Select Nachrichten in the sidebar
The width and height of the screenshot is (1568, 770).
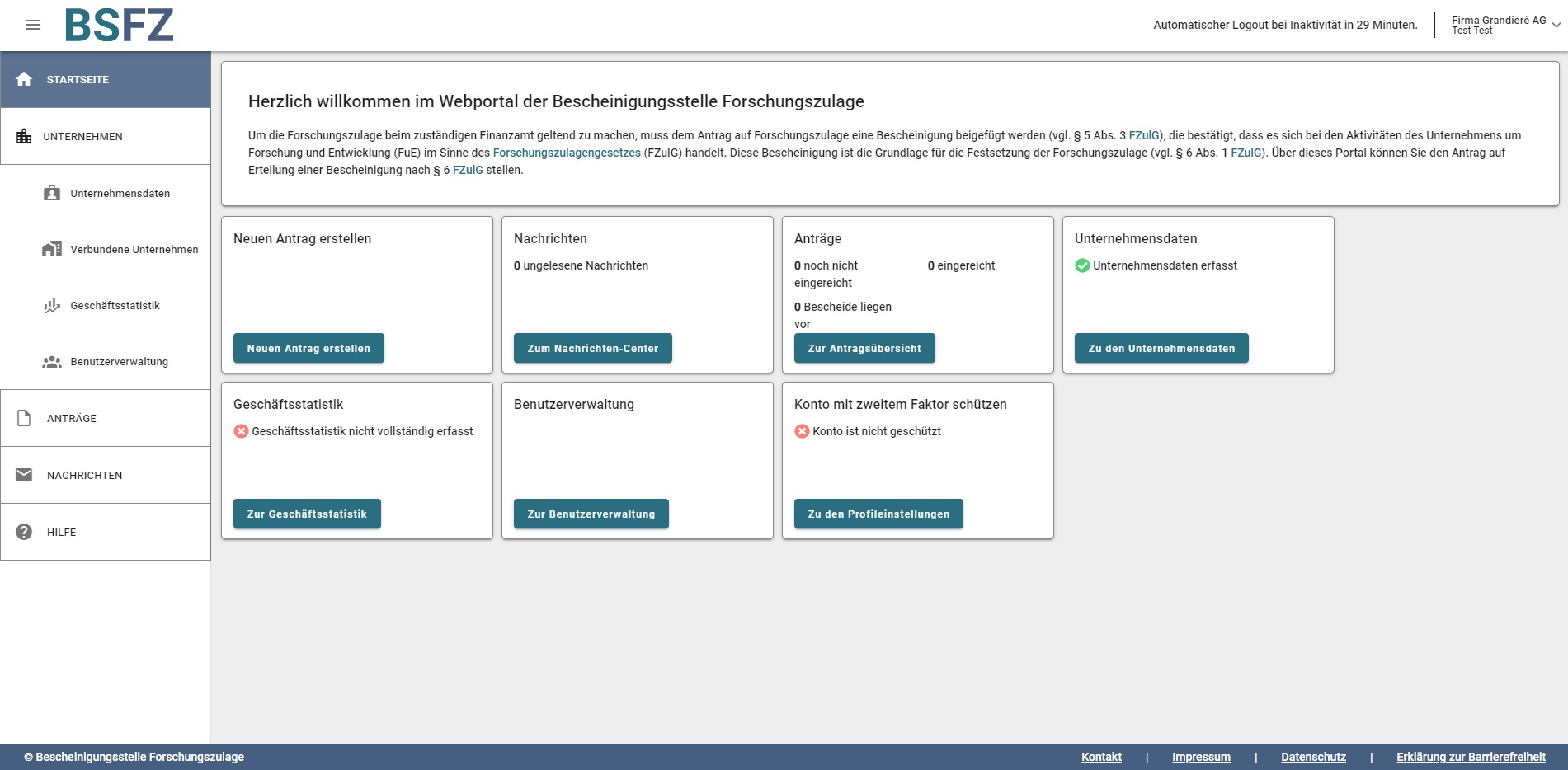coord(106,475)
